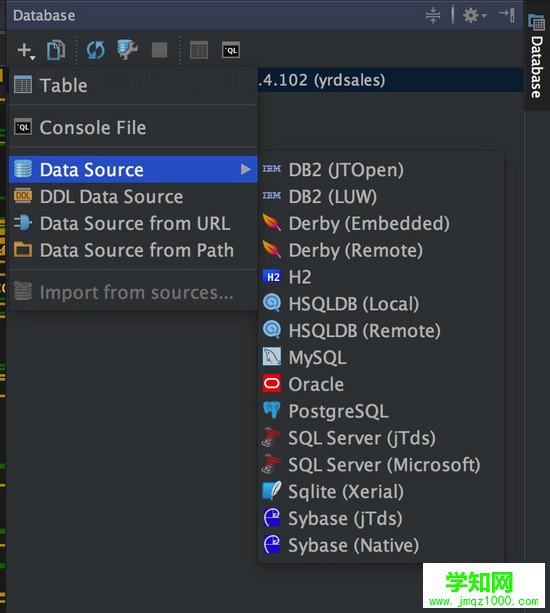550x613 pixels.
Task: Select Sqlite (Xerial) driver
Action: point(381,491)
